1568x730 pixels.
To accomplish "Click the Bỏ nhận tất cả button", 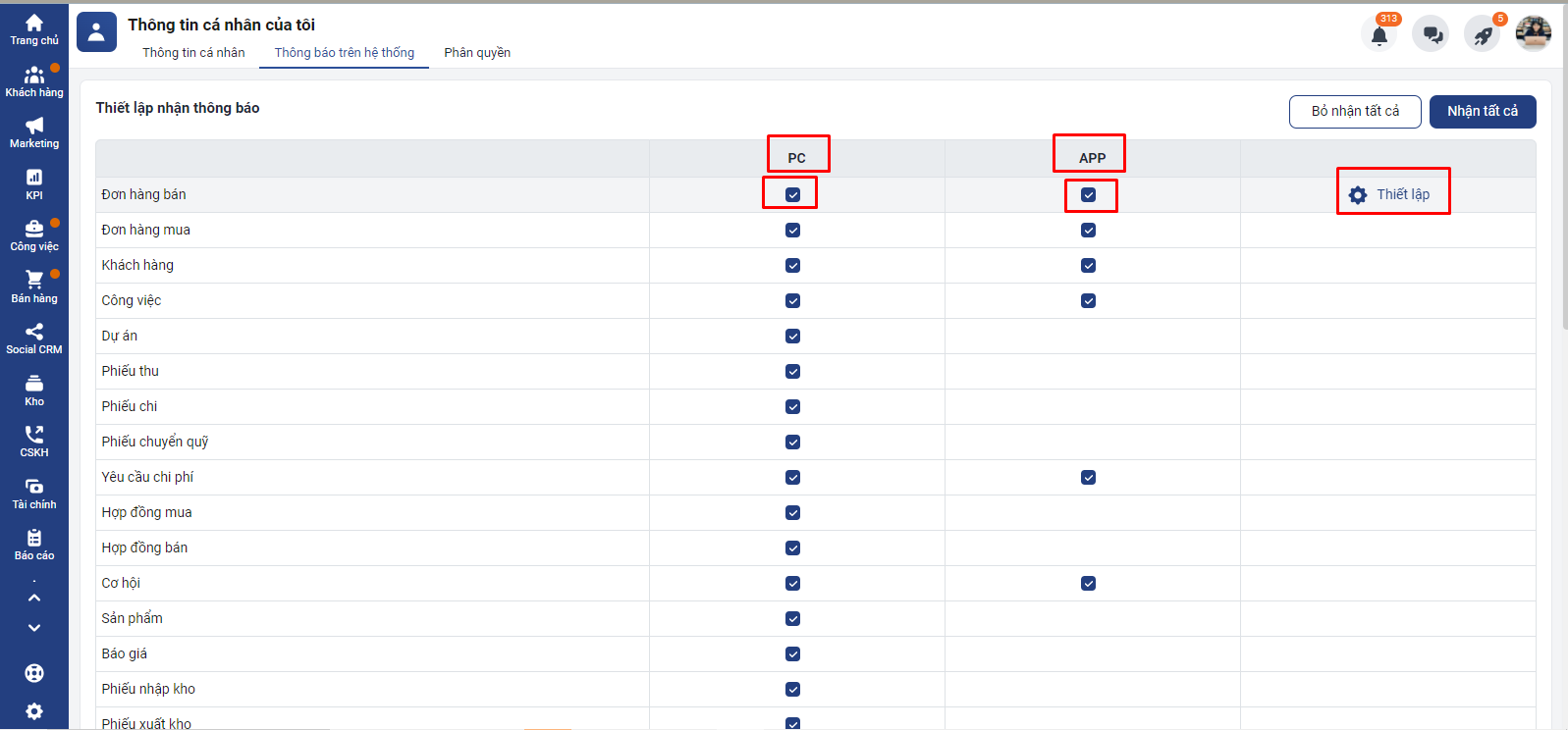I will click(1355, 111).
